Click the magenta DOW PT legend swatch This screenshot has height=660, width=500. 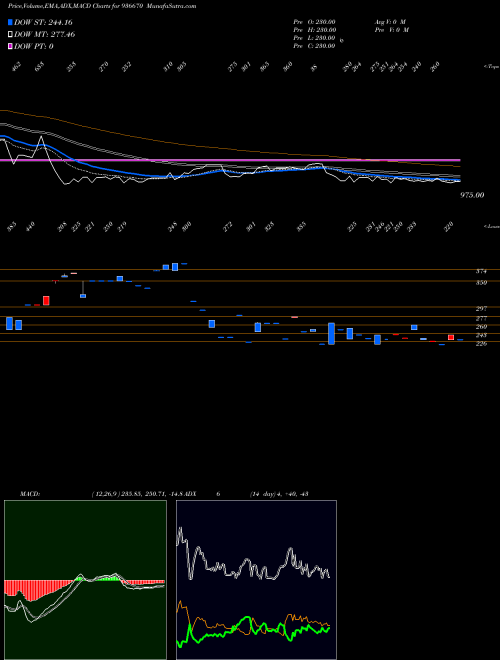10,46
